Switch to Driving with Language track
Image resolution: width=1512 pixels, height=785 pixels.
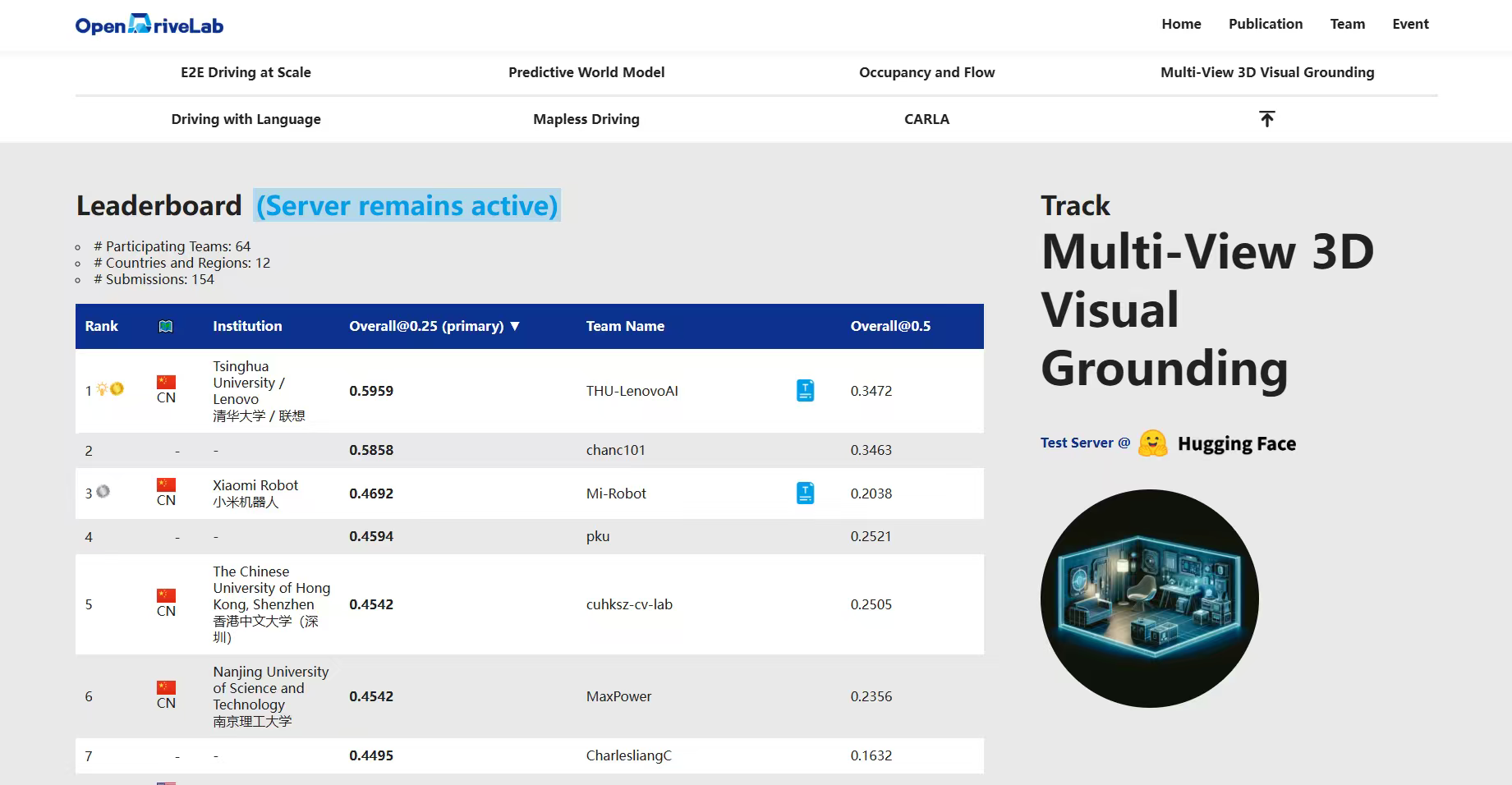click(x=246, y=119)
